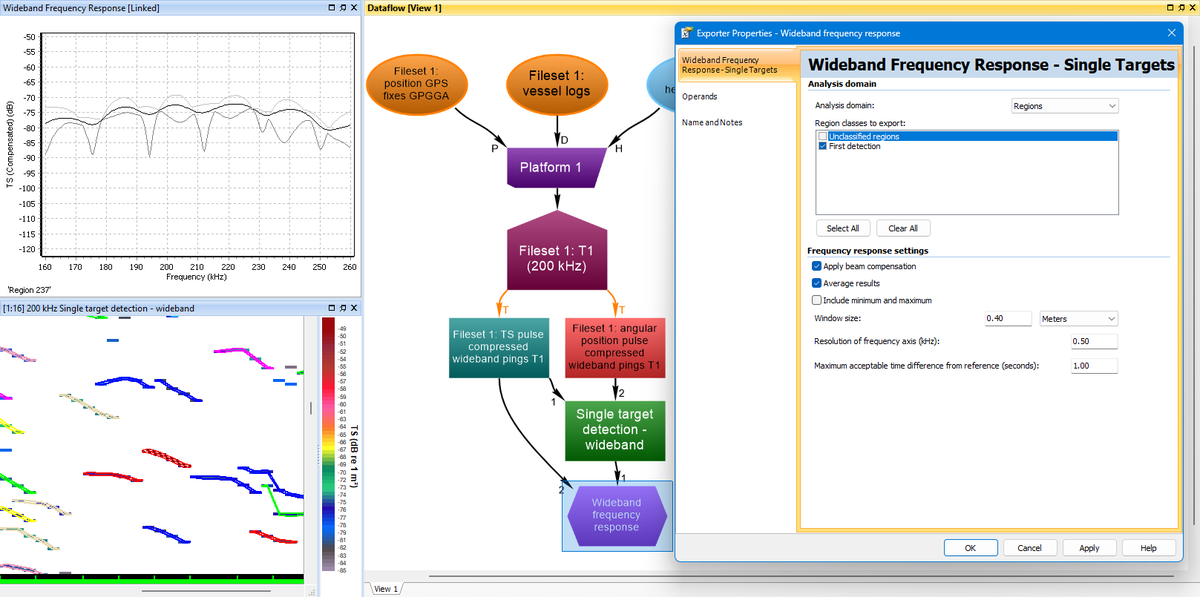Open the Window size units dropdown
Screen dimensions: 1200x597
1079,318
